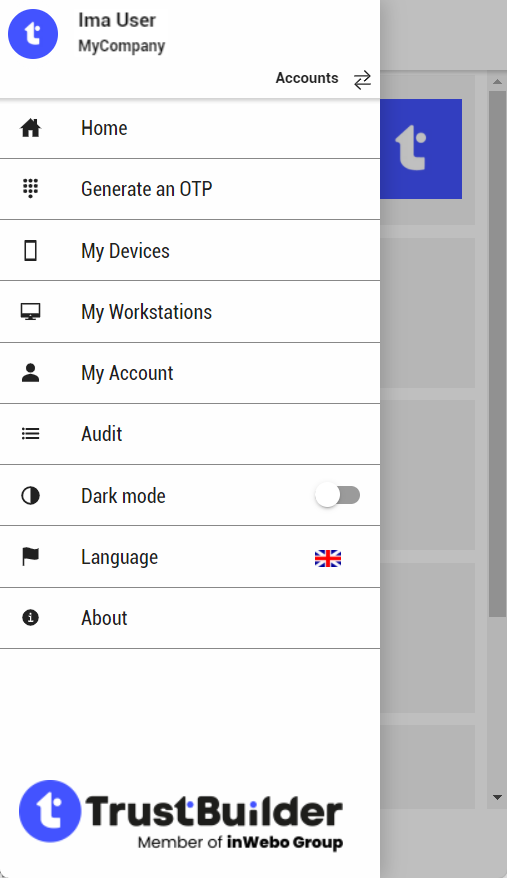The width and height of the screenshot is (507, 878).
Task: Open the Audit menu entry
Action: tap(190, 434)
